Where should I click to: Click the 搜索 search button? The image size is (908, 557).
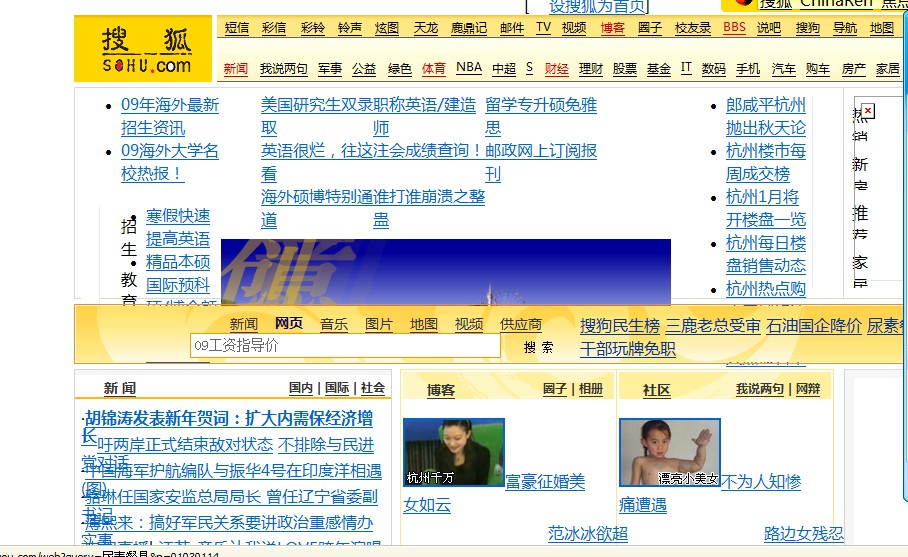click(539, 347)
